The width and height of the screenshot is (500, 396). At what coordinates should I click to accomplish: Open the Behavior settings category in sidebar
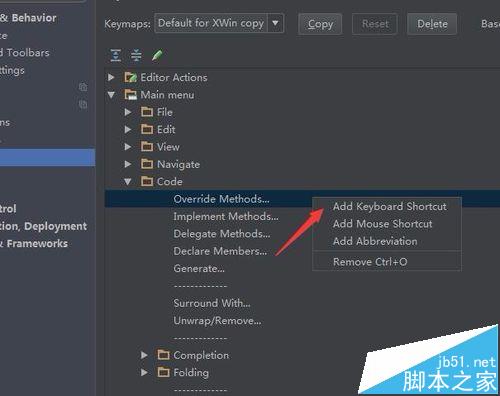[28, 18]
